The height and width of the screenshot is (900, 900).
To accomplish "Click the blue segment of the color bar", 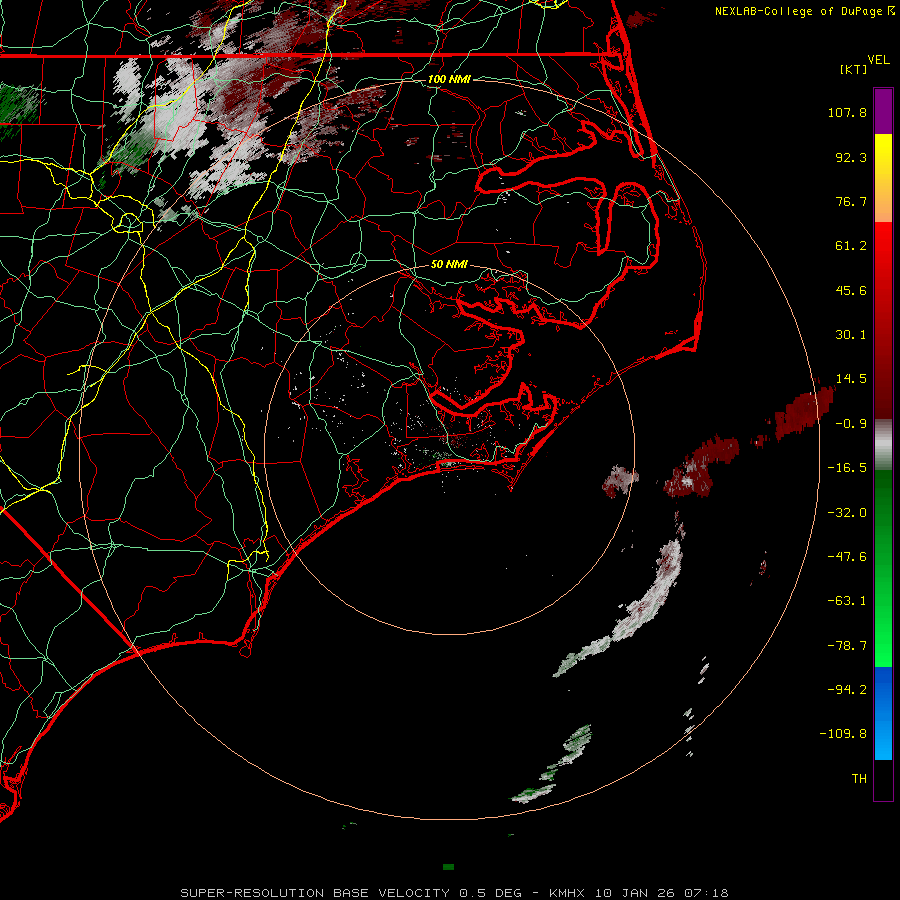I will pyautogui.click(x=883, y=713).
